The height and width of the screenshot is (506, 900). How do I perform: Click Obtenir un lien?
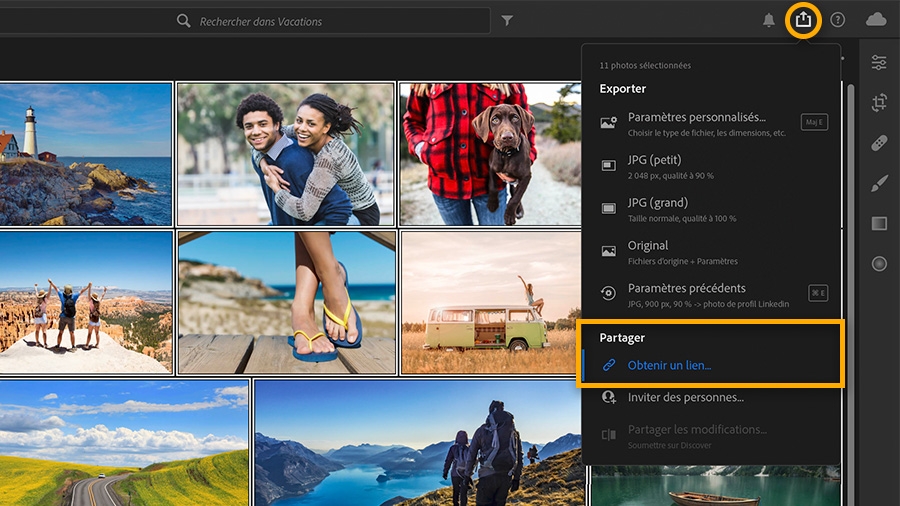coord(711,365)
